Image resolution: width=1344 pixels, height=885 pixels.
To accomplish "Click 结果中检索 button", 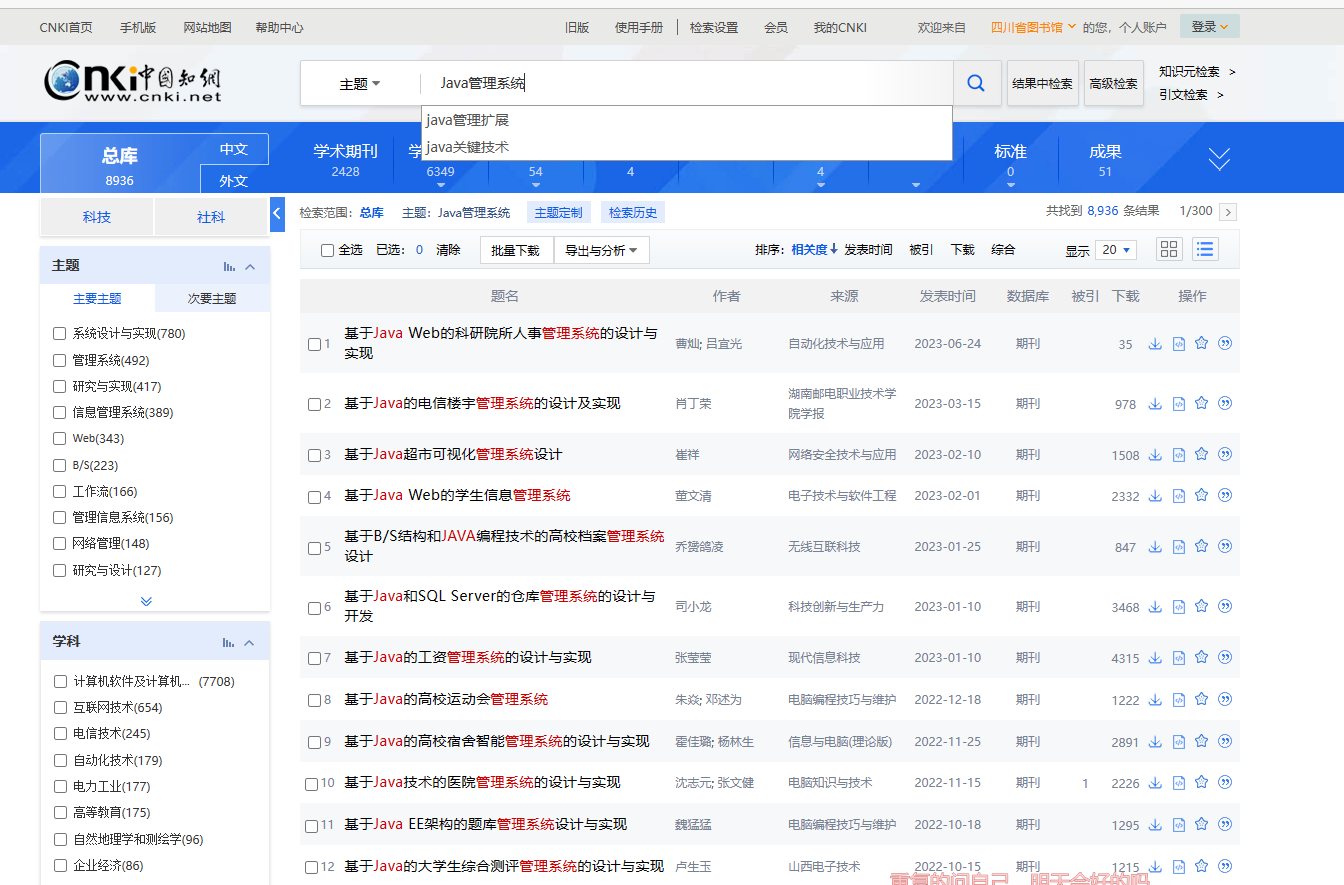I will coord(1043,83).
